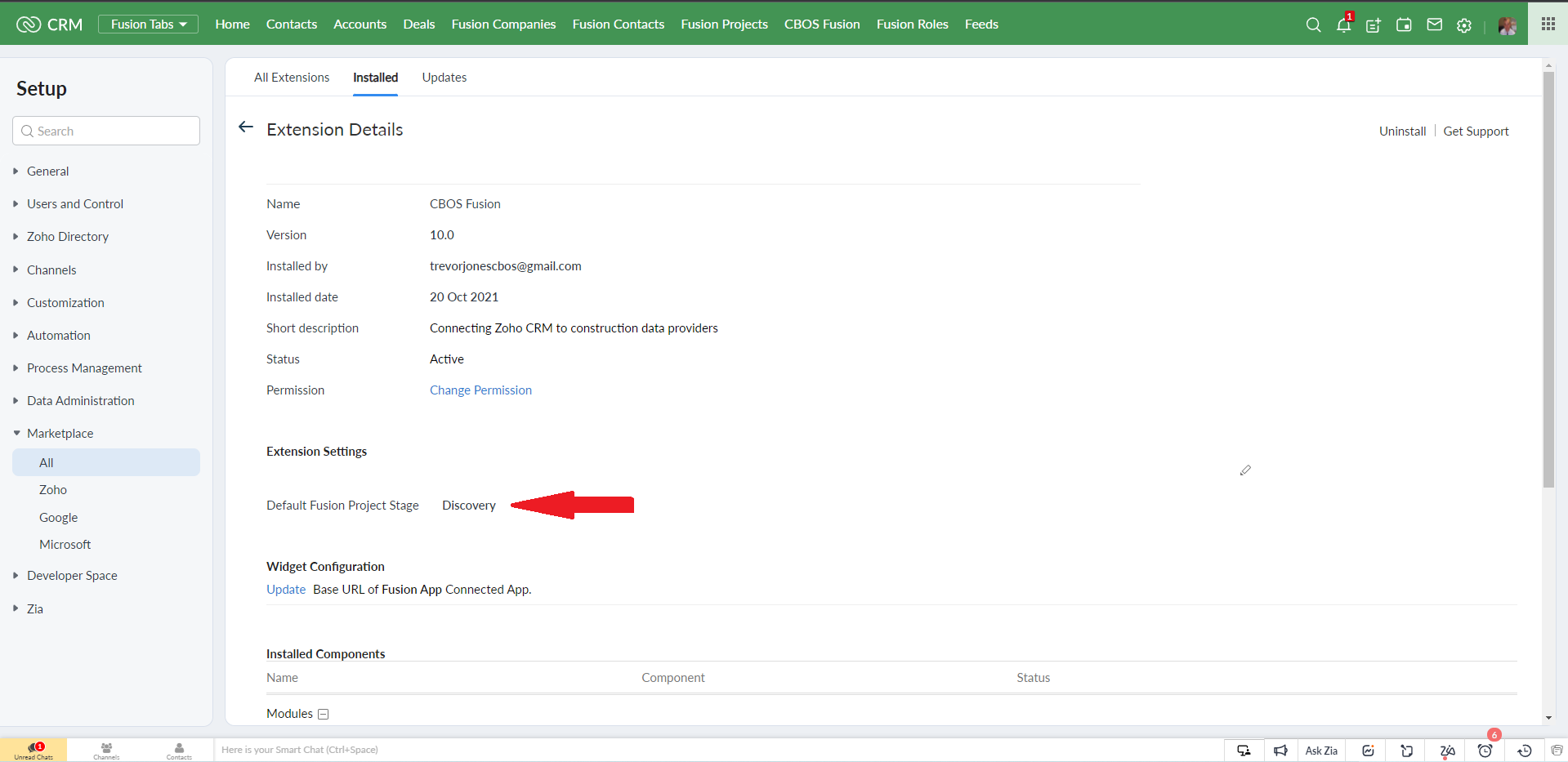The height and width of the screenshot is (762, 1568).
Task: Click the rightmost bottom bar icon
Action: 1557,751
